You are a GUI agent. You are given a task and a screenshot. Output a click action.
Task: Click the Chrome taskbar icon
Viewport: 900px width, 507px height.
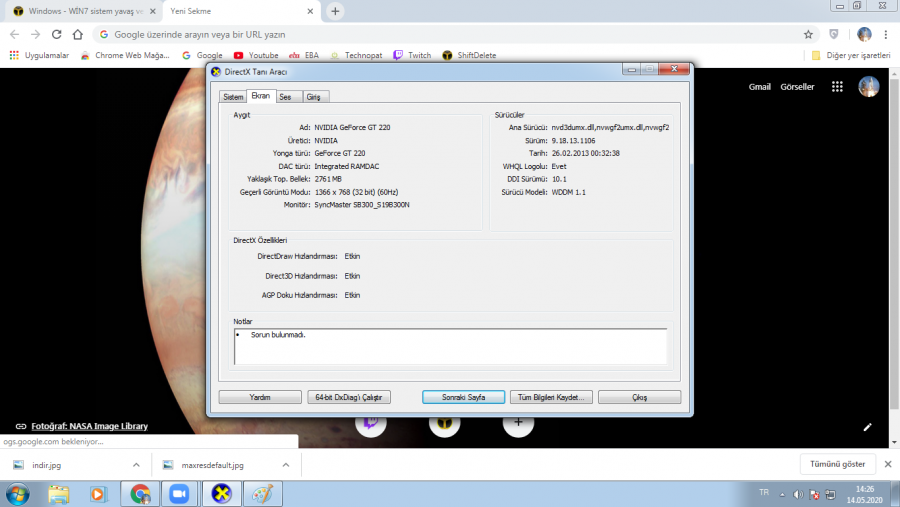tap(140, 494)
